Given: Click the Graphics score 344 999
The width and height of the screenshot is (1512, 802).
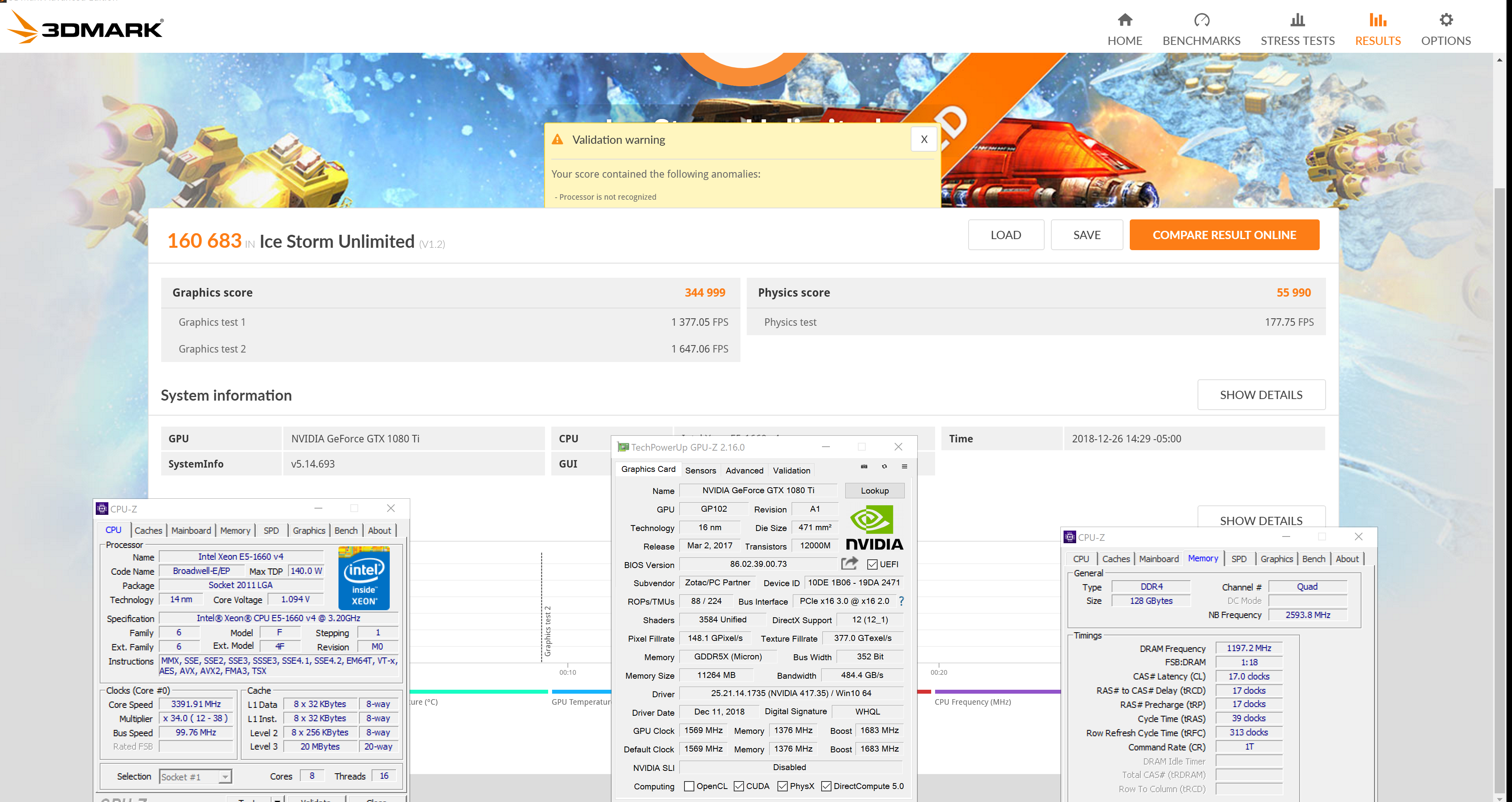Looking at the screenshot, I should (705, 293).
